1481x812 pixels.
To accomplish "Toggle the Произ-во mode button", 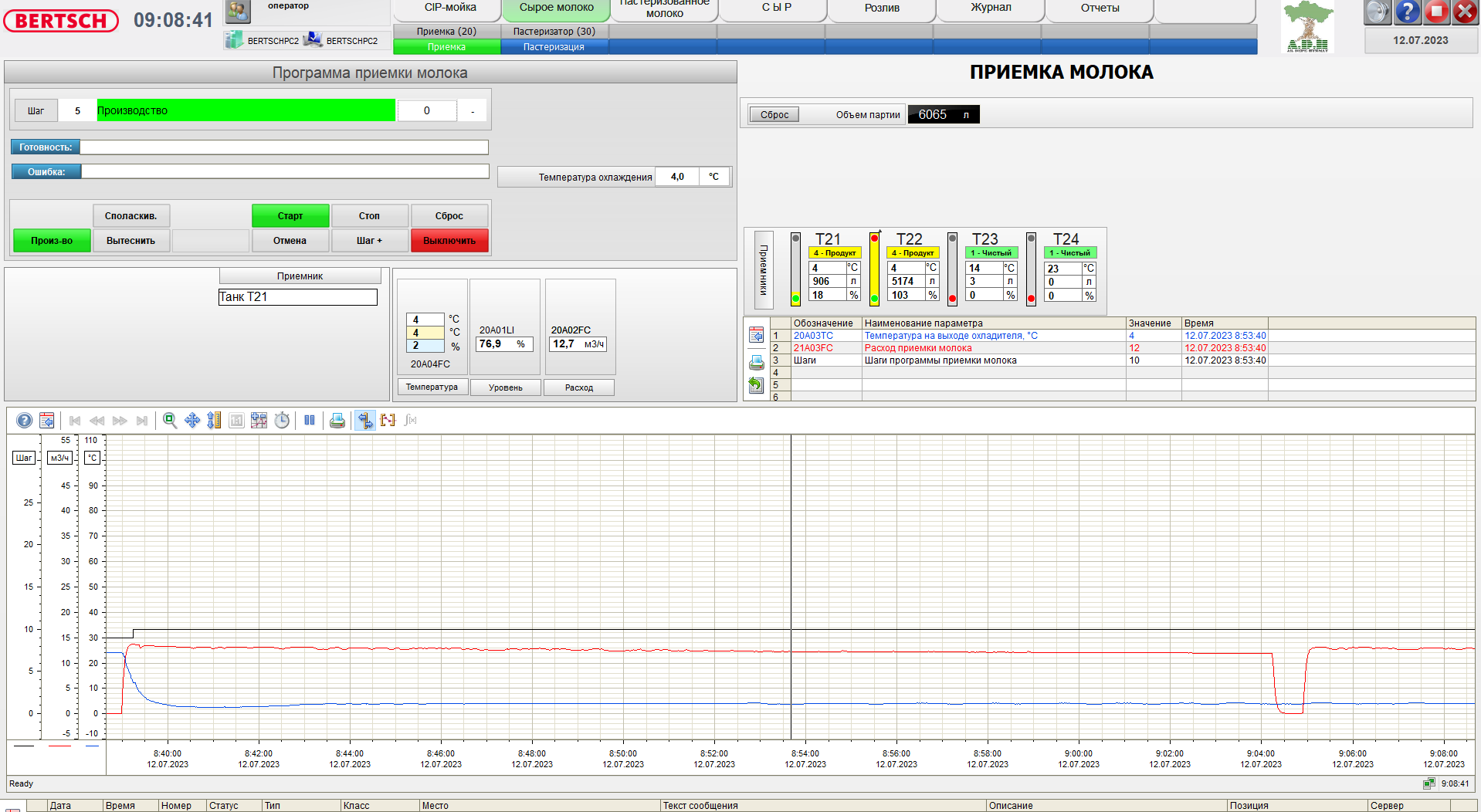I will (x=52, y=241).
